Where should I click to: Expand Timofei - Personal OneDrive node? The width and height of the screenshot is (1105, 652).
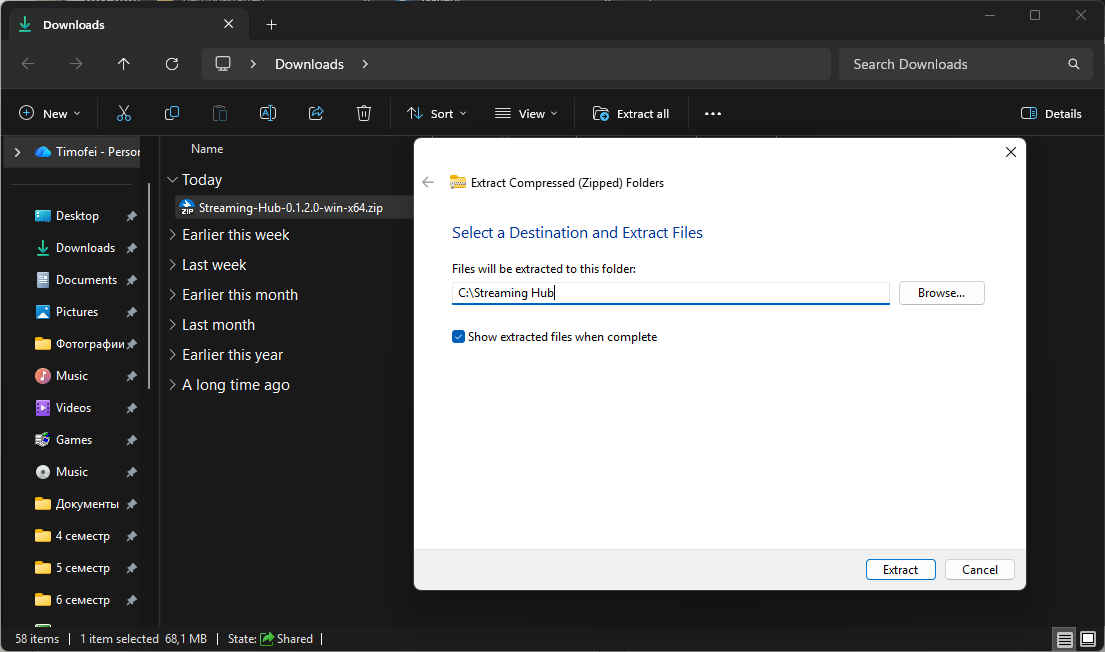[18, 152]
